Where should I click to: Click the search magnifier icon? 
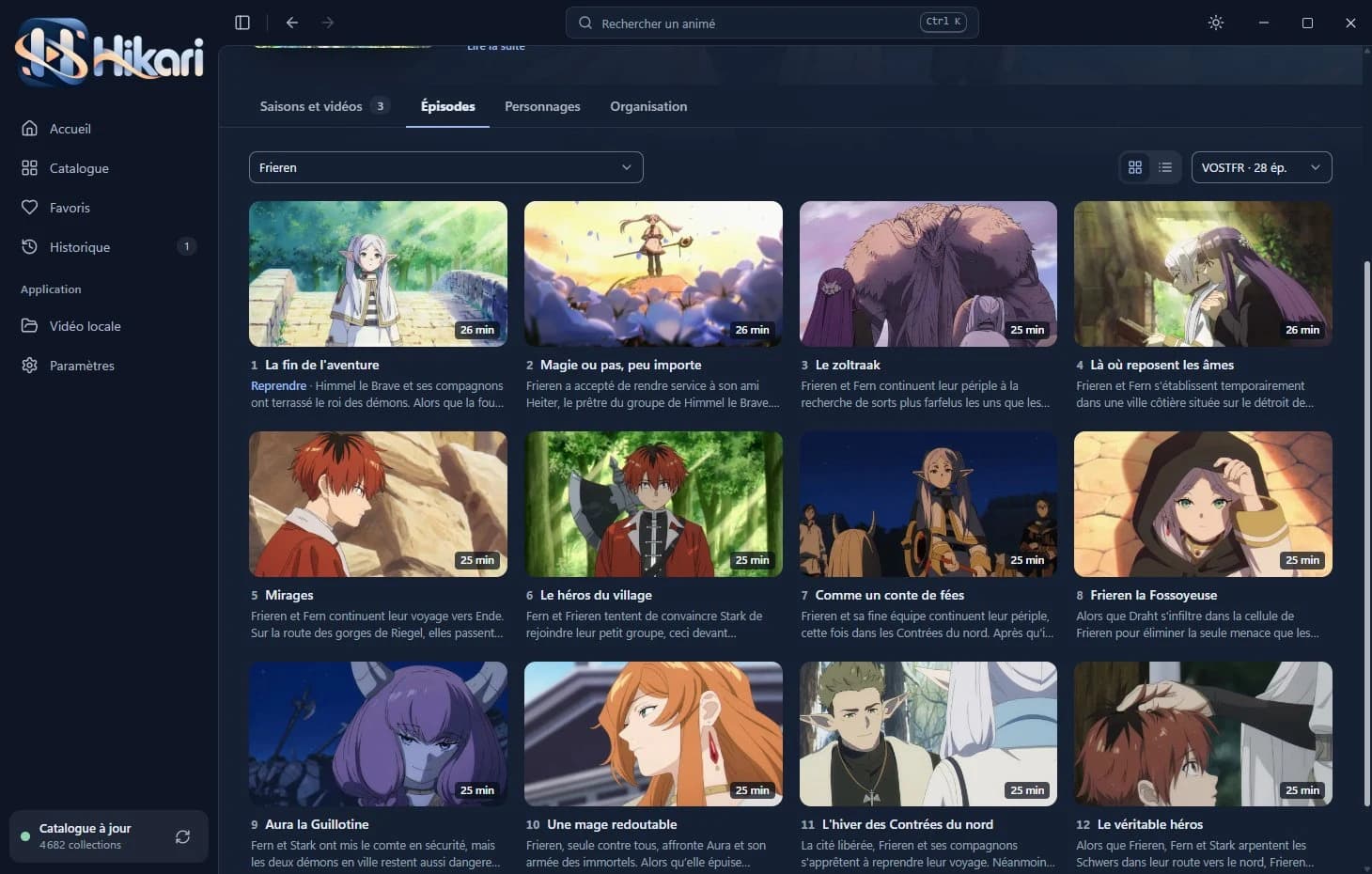[x=585, y=23]
